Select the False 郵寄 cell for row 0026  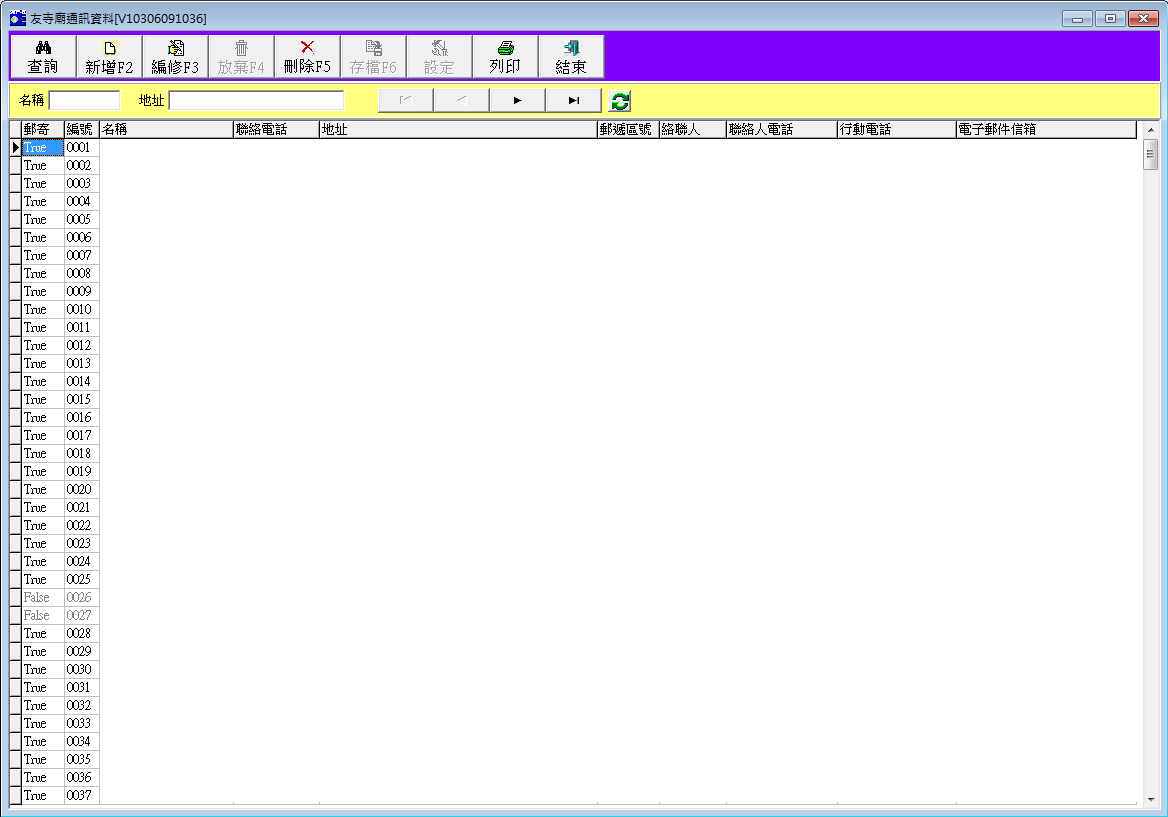click(42, 598)
